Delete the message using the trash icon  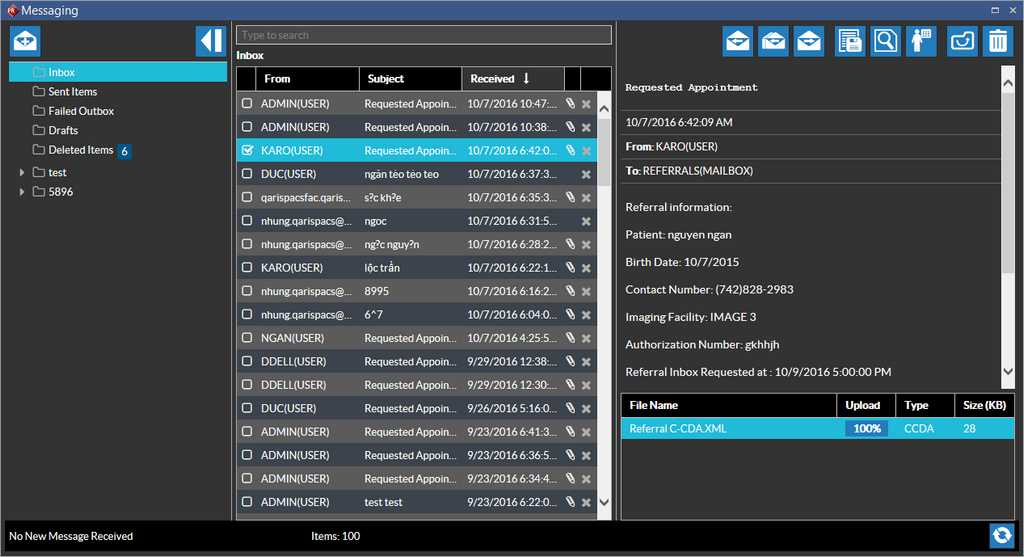[998, 41]
